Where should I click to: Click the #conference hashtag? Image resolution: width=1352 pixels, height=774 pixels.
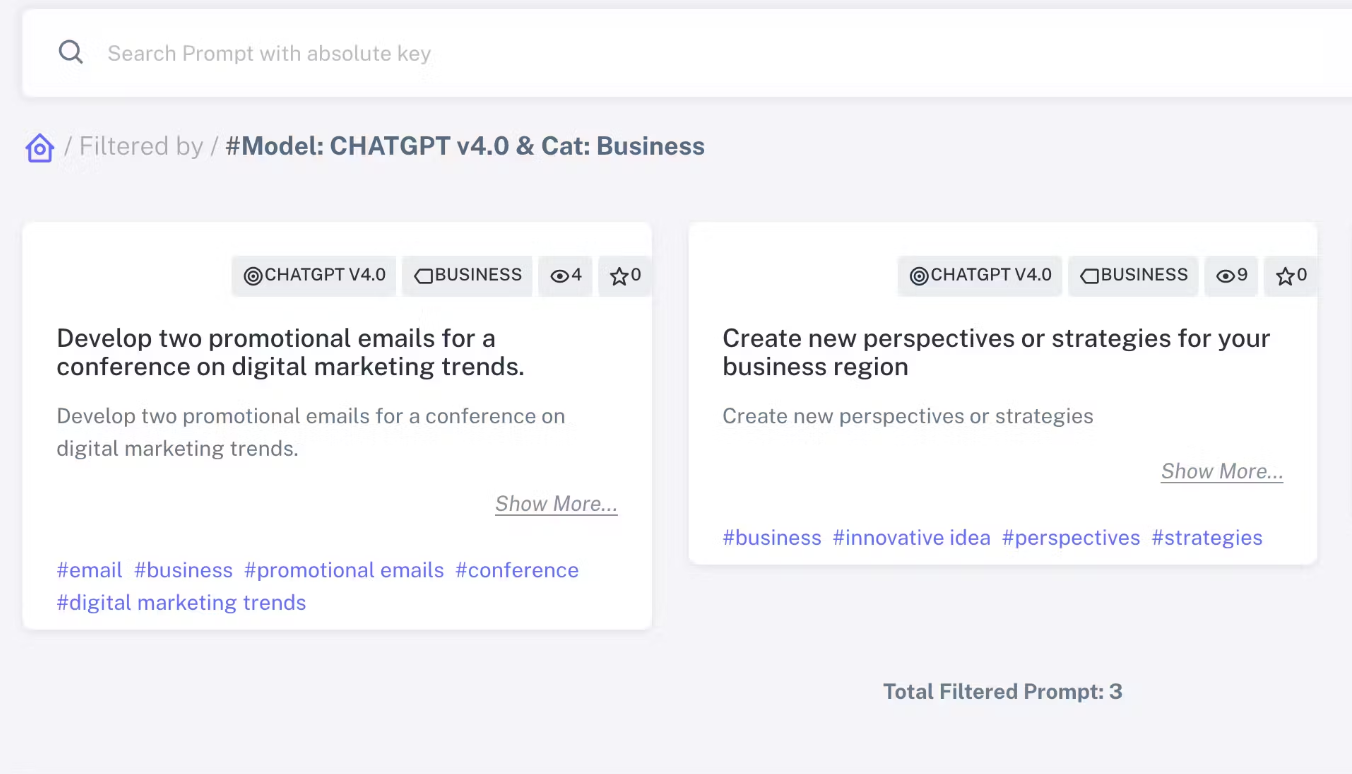pyautogui.click(x=516, y=570)
